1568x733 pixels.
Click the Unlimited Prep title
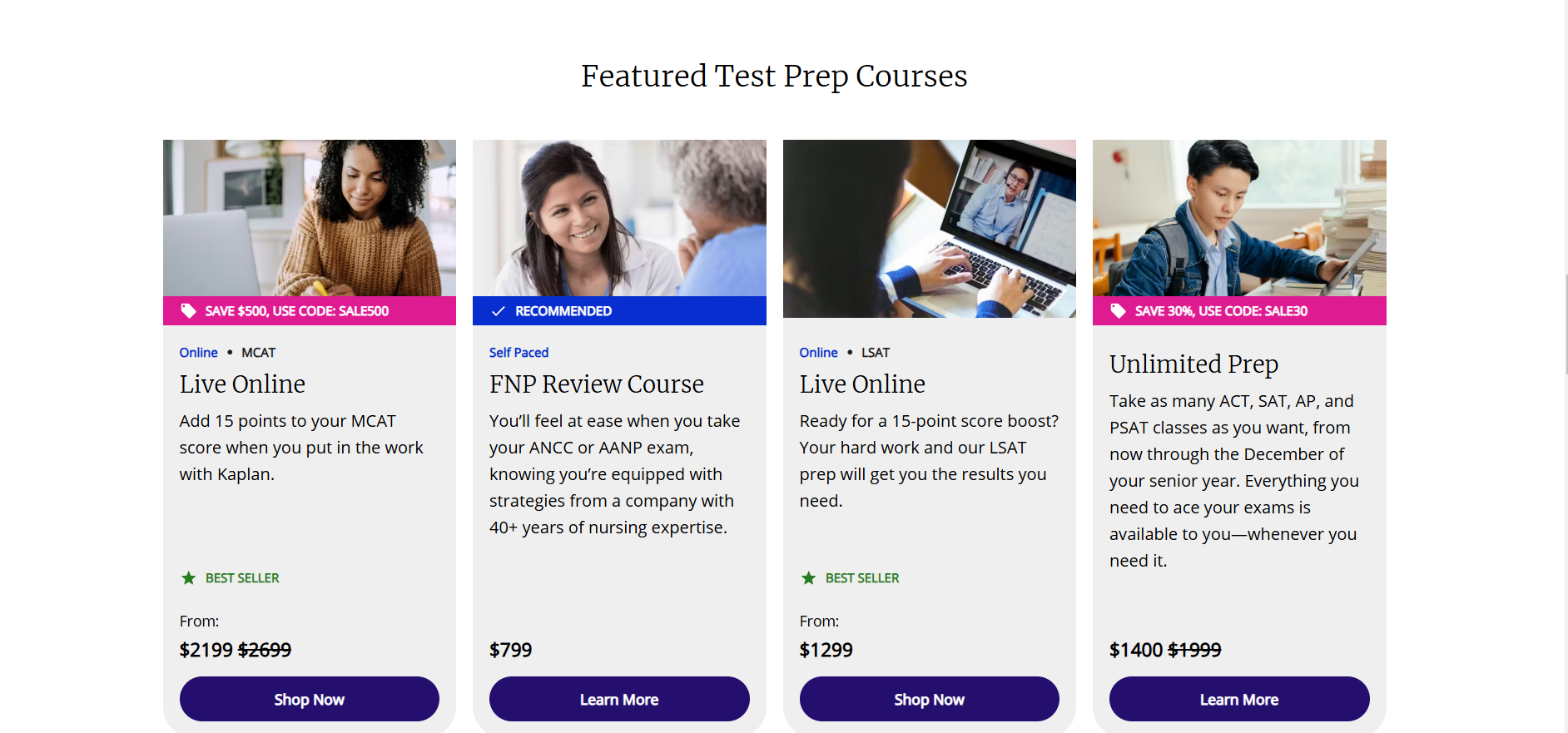coord(1193,364)
